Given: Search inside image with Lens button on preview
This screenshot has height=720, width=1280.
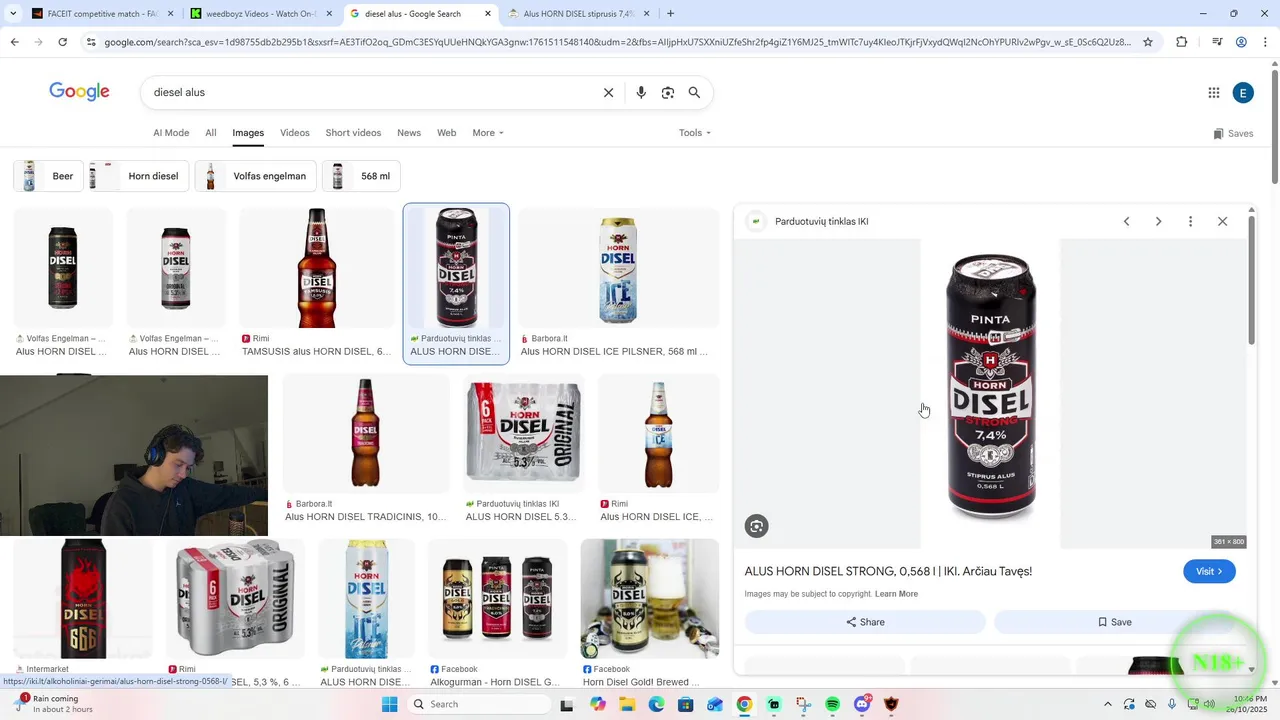Looking at the screenshot, I should click(757, 526).
